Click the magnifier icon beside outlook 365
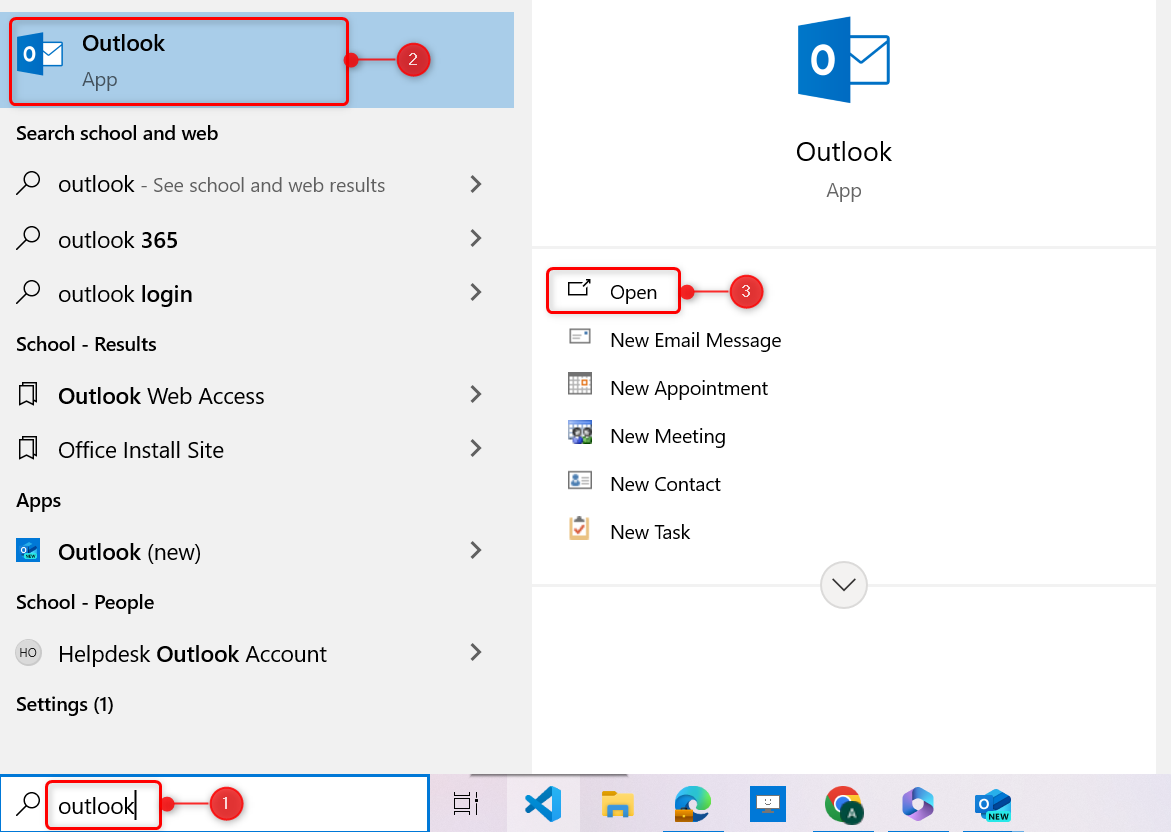 click(28, 238)
